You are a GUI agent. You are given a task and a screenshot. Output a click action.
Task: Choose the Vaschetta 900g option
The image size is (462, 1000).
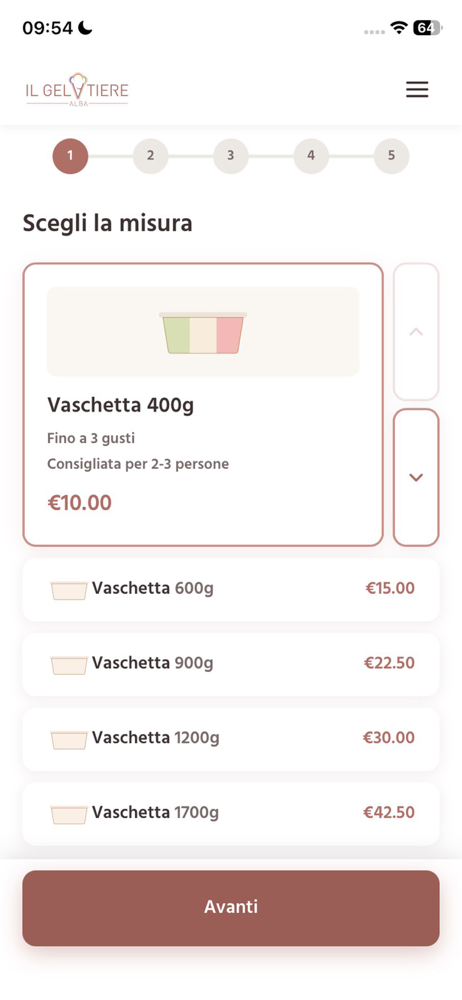point(231,664)
